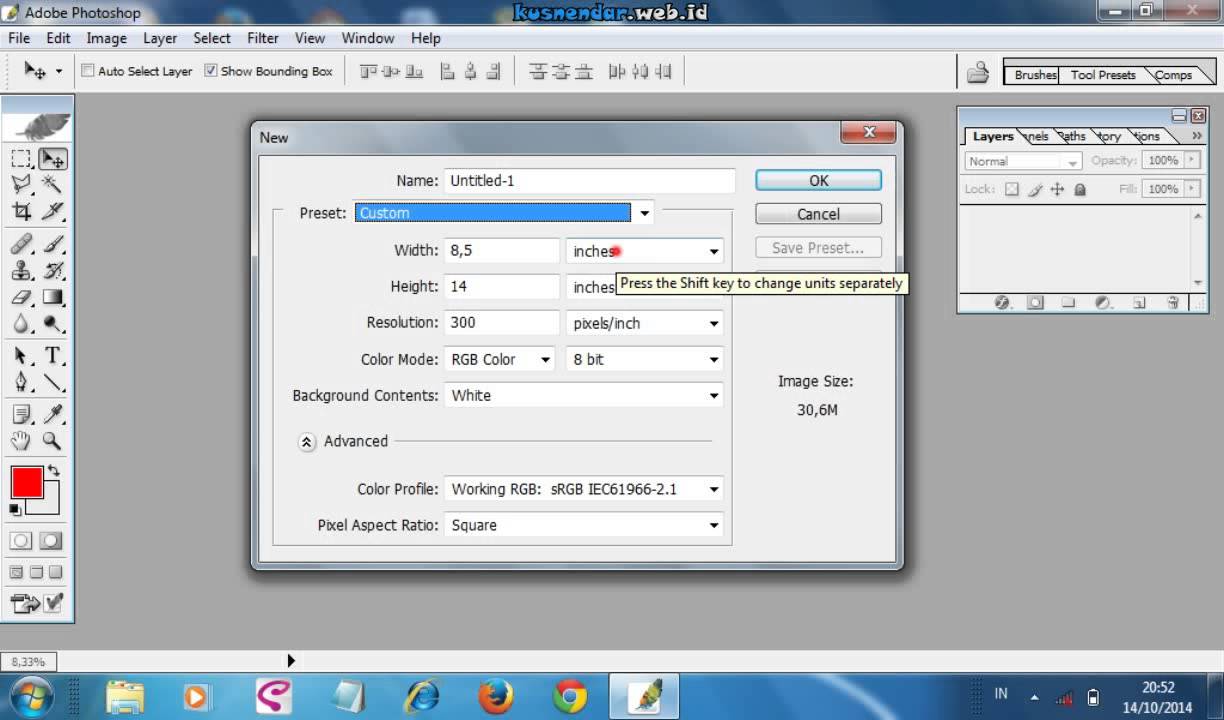Select the Blur tool

[21, 323]
